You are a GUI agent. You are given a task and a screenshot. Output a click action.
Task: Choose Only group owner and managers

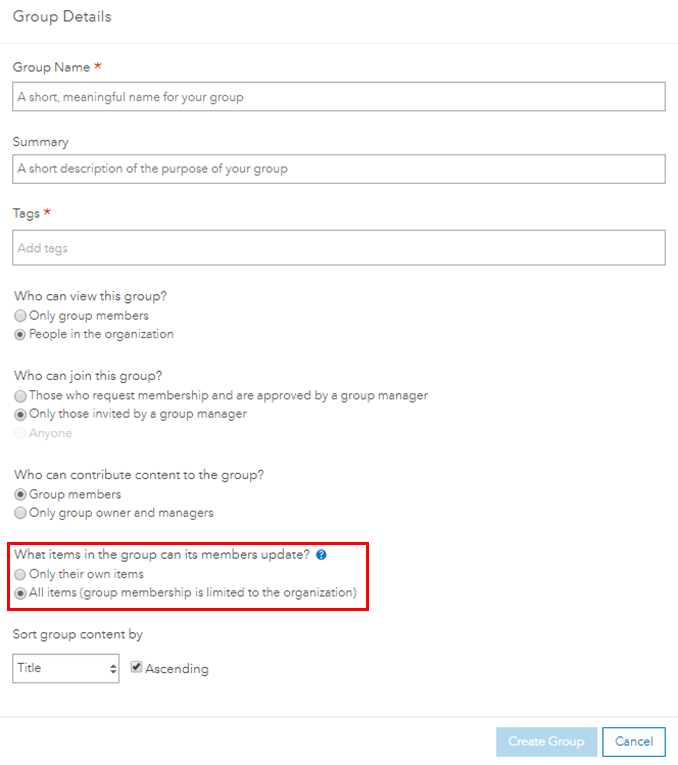click(20, 513)
